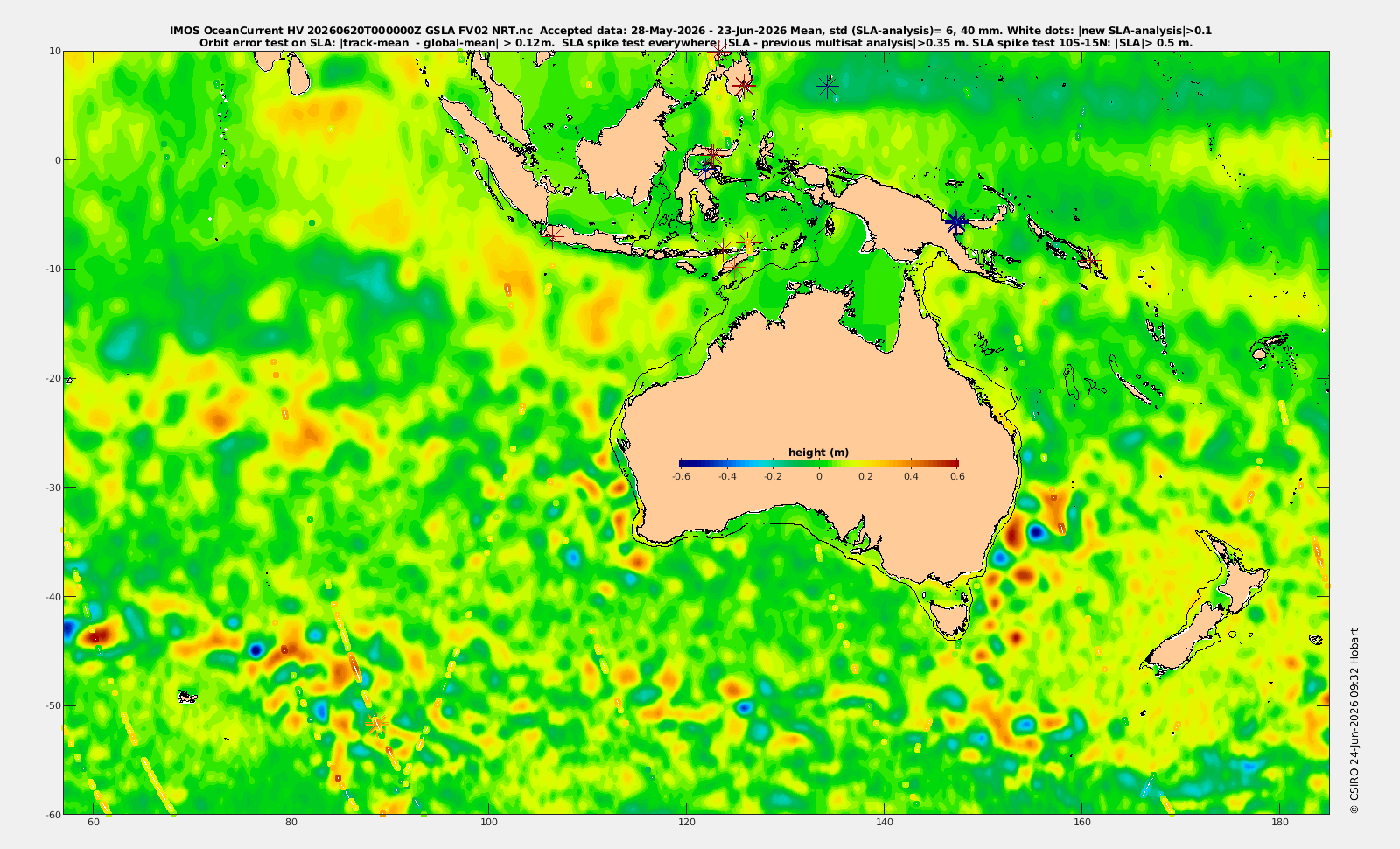Click the Borneo landmass

point(626,146)
